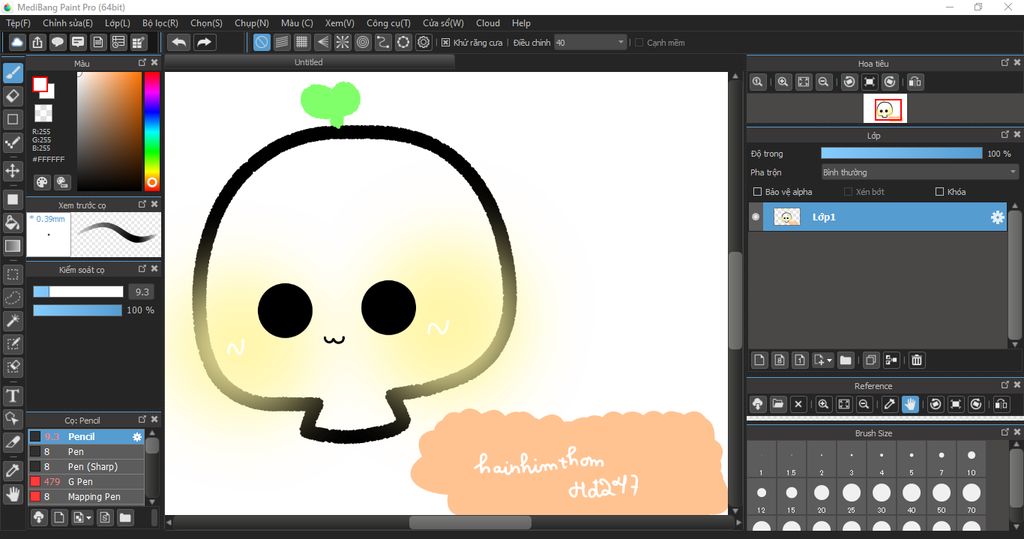Hide the Lớp1 layer visibility

756,217
